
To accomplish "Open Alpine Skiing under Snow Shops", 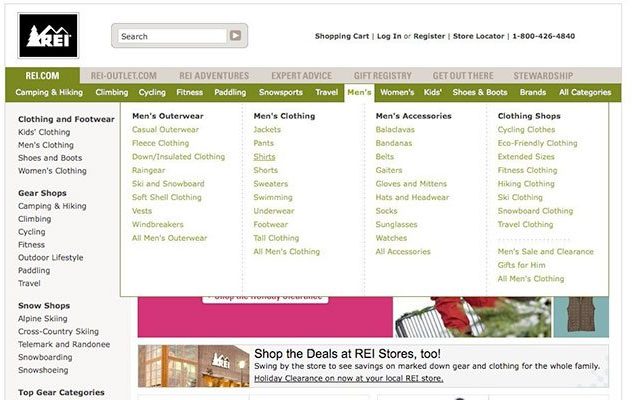I will [x=43, y=319].
